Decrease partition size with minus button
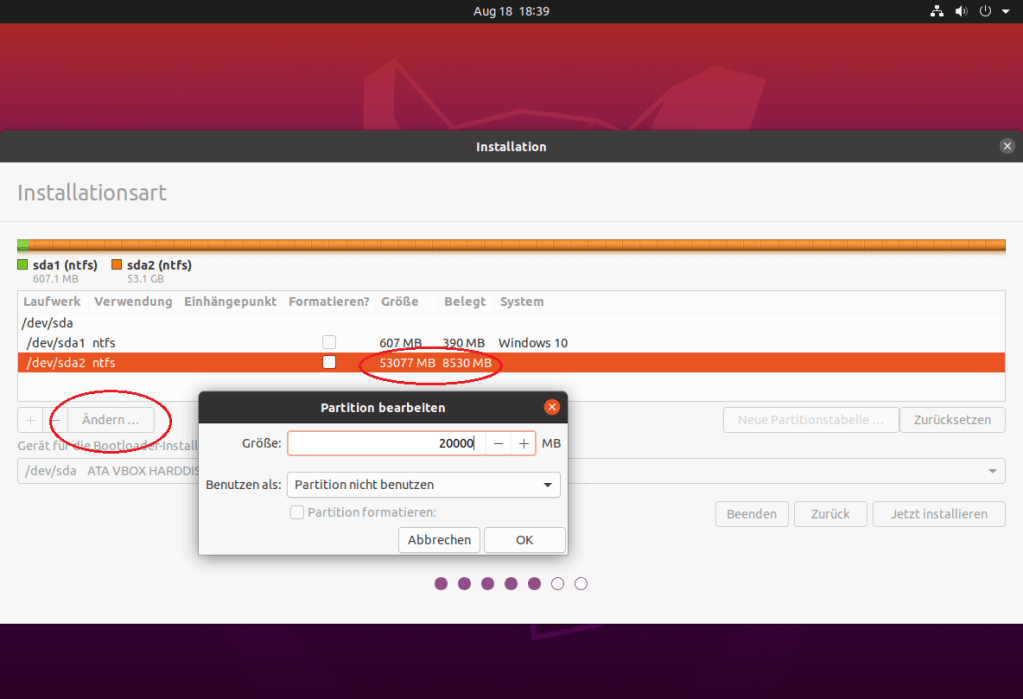The height and width of the screenshot is (699, 1023). [498, 443]
